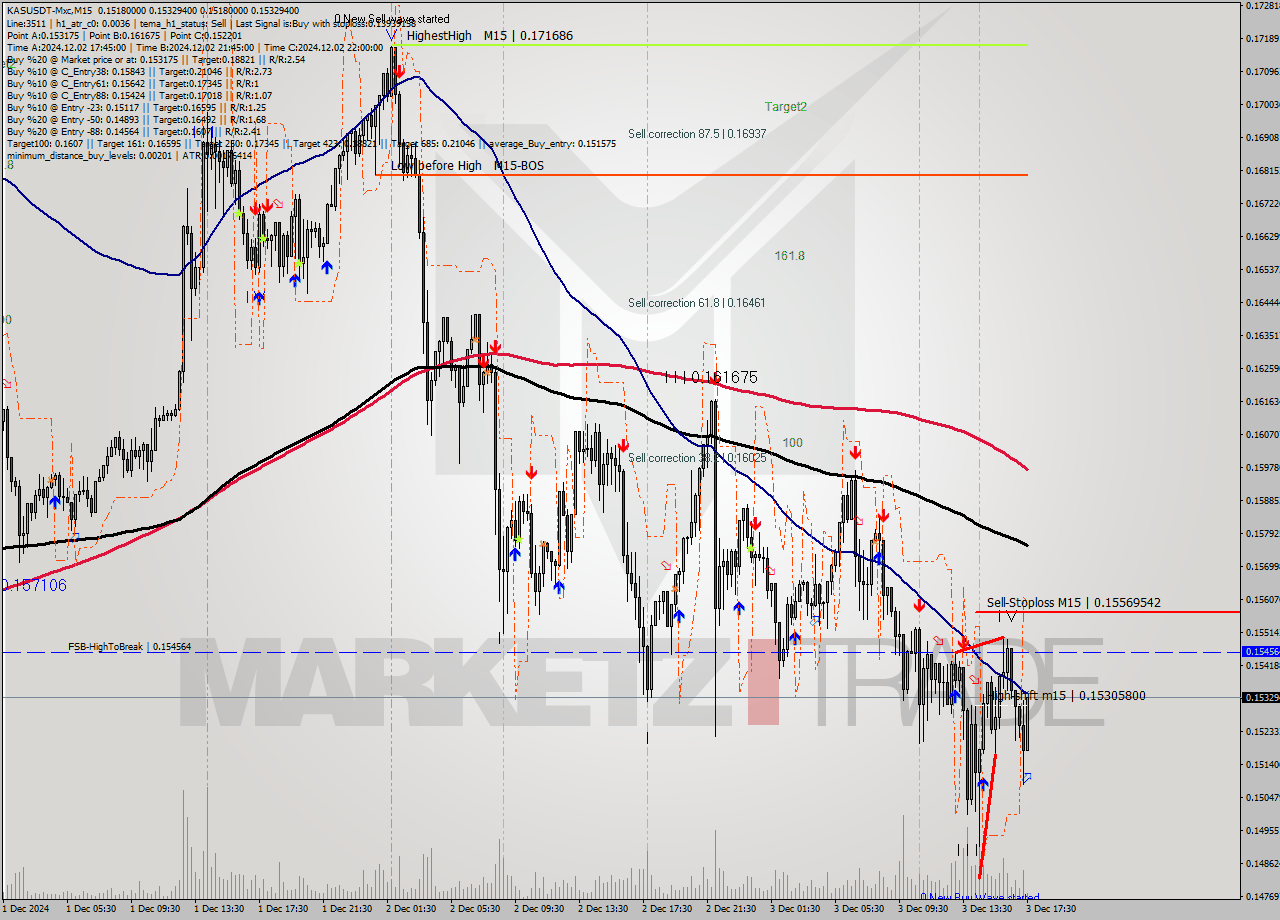Screen dimensions: 1280x920
Task: Click '0 New Buy Wave started' text
Action: [x=980, y=897]
